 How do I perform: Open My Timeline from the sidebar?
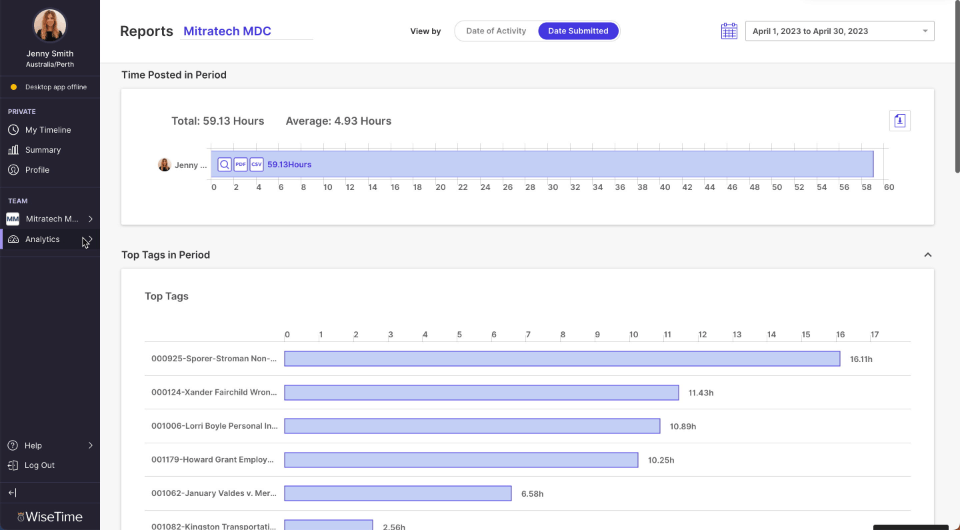48,130
